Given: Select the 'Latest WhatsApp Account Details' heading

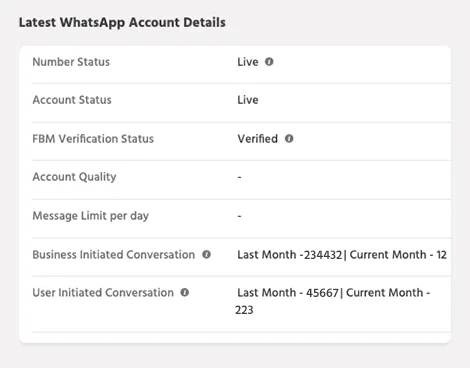Looking at the screenshot, I should pyautogui.click(x=122, y=22).
